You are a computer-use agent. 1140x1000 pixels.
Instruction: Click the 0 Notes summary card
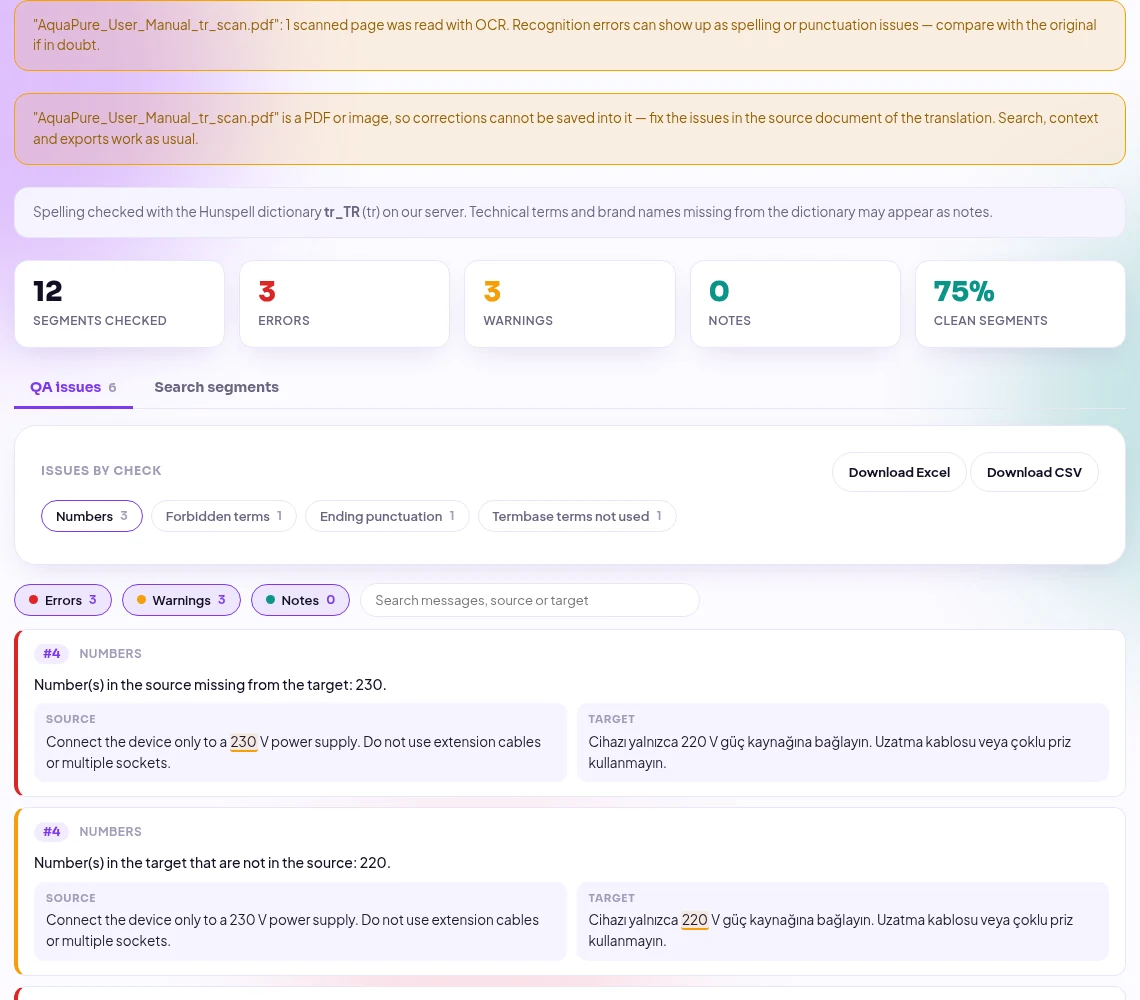pyautogui.click(x=795, y=304)
